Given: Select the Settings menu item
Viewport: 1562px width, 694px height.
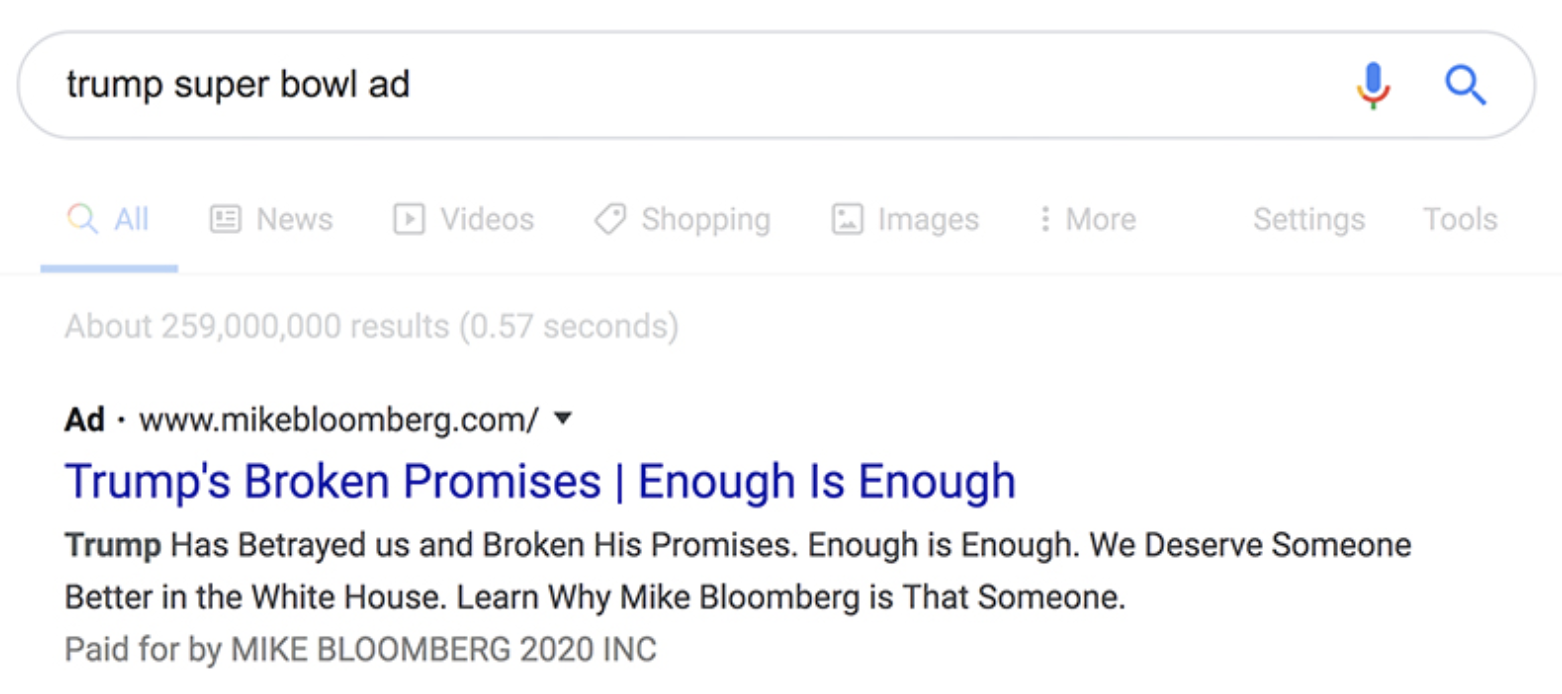Looking at the screenshot, I should click(x=1309, y=219).
